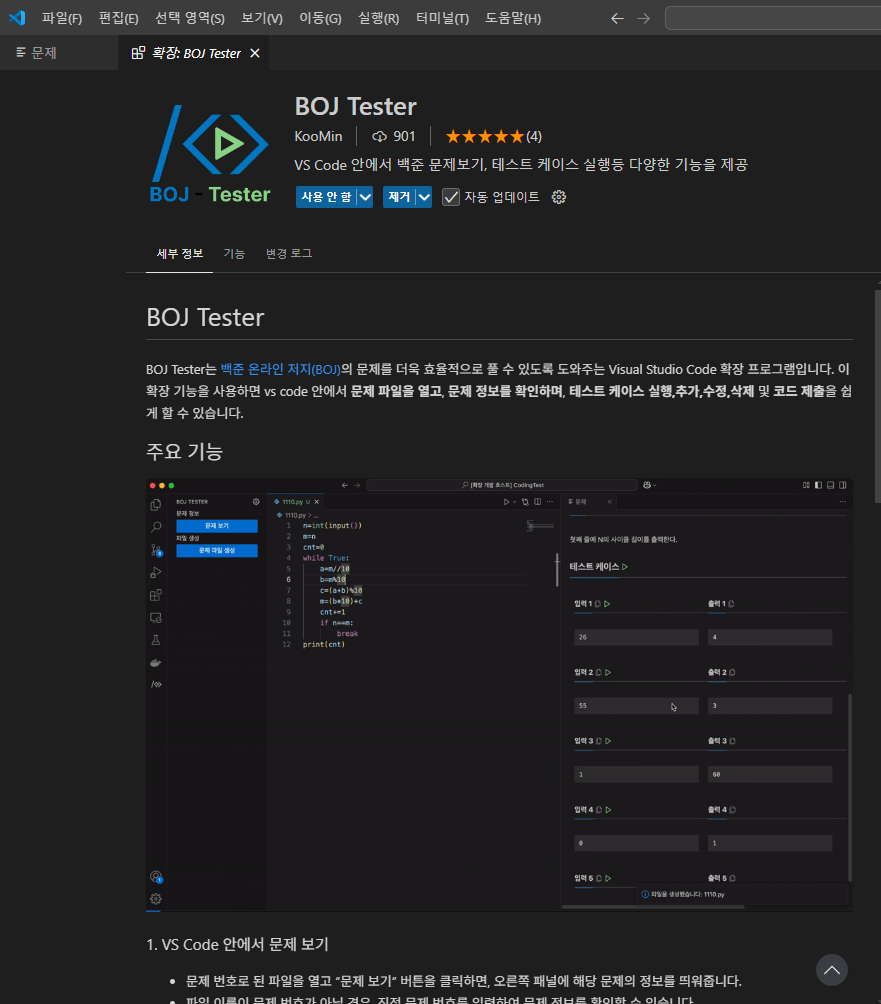Toggle the 자동 업데이트 checkbox
881x1004 pixels.
(x=451, y=197)
